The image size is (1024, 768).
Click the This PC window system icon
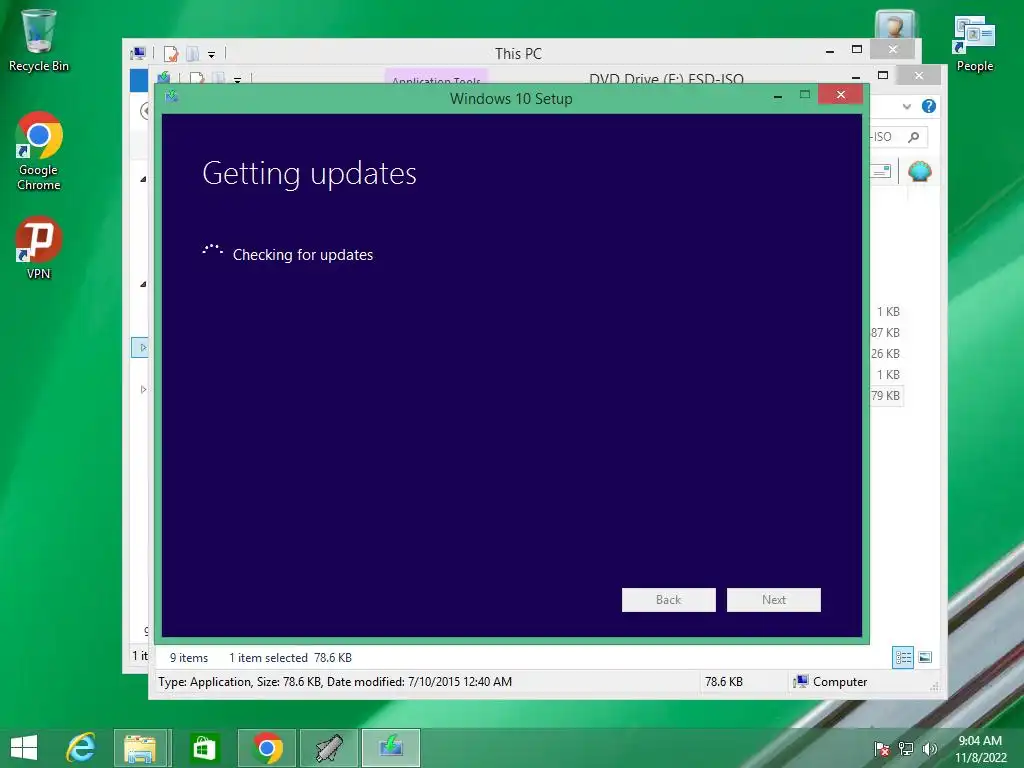(138, 54)
